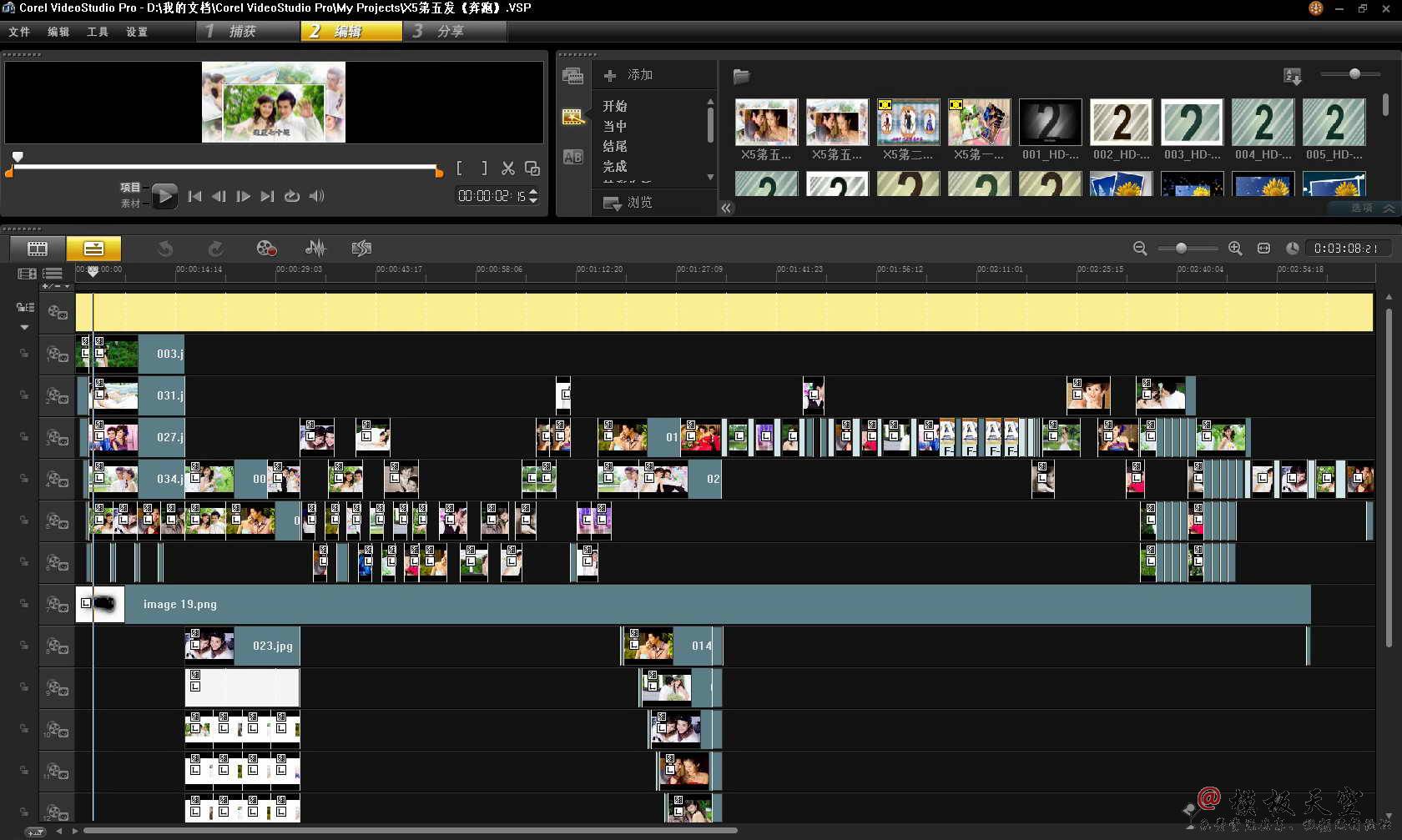Open the 工具 (Tools) menu
1402x840 pixels.
tap(98, 32)
